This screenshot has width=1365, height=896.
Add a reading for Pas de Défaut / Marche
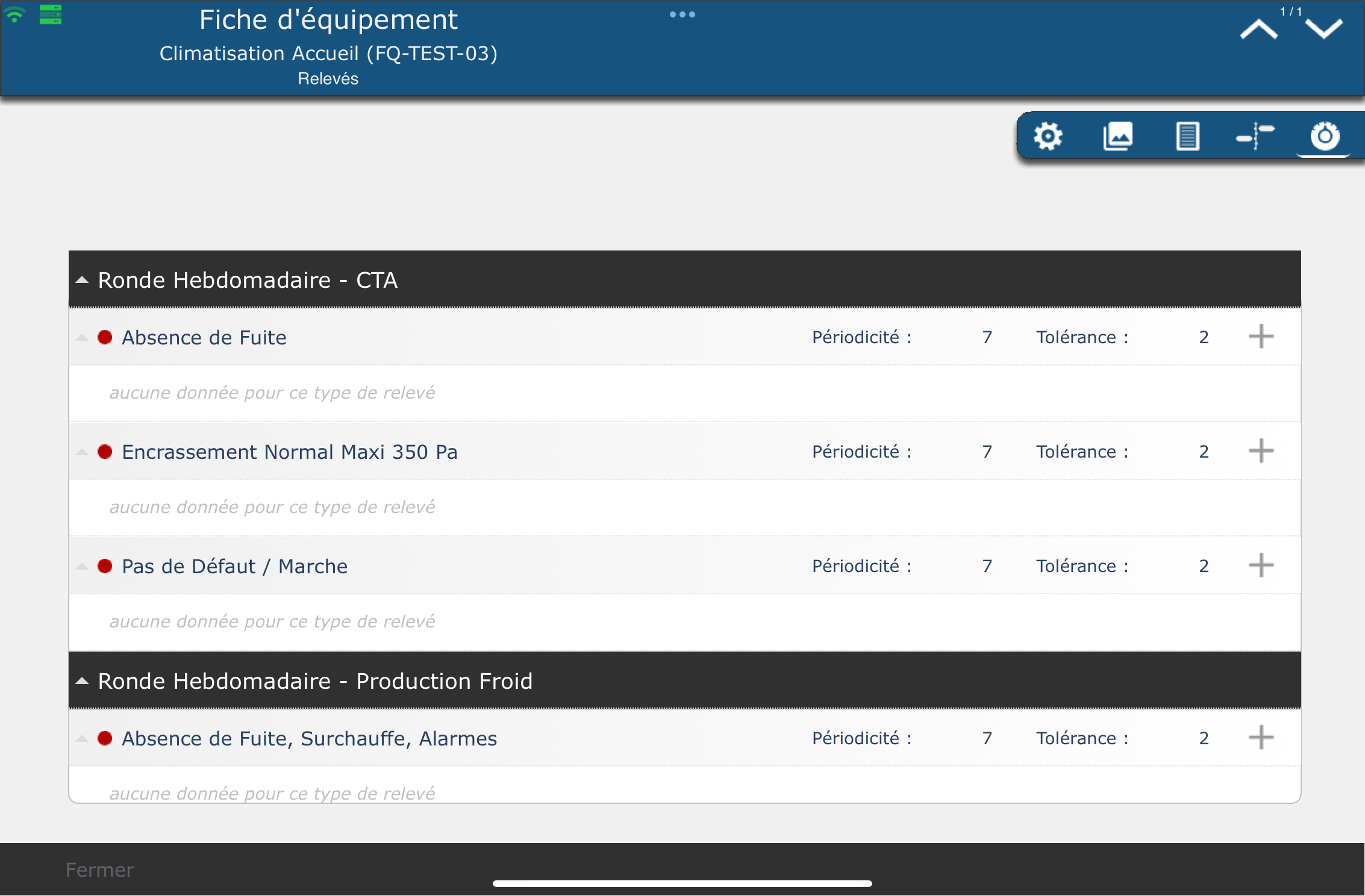coord(1261,565)
